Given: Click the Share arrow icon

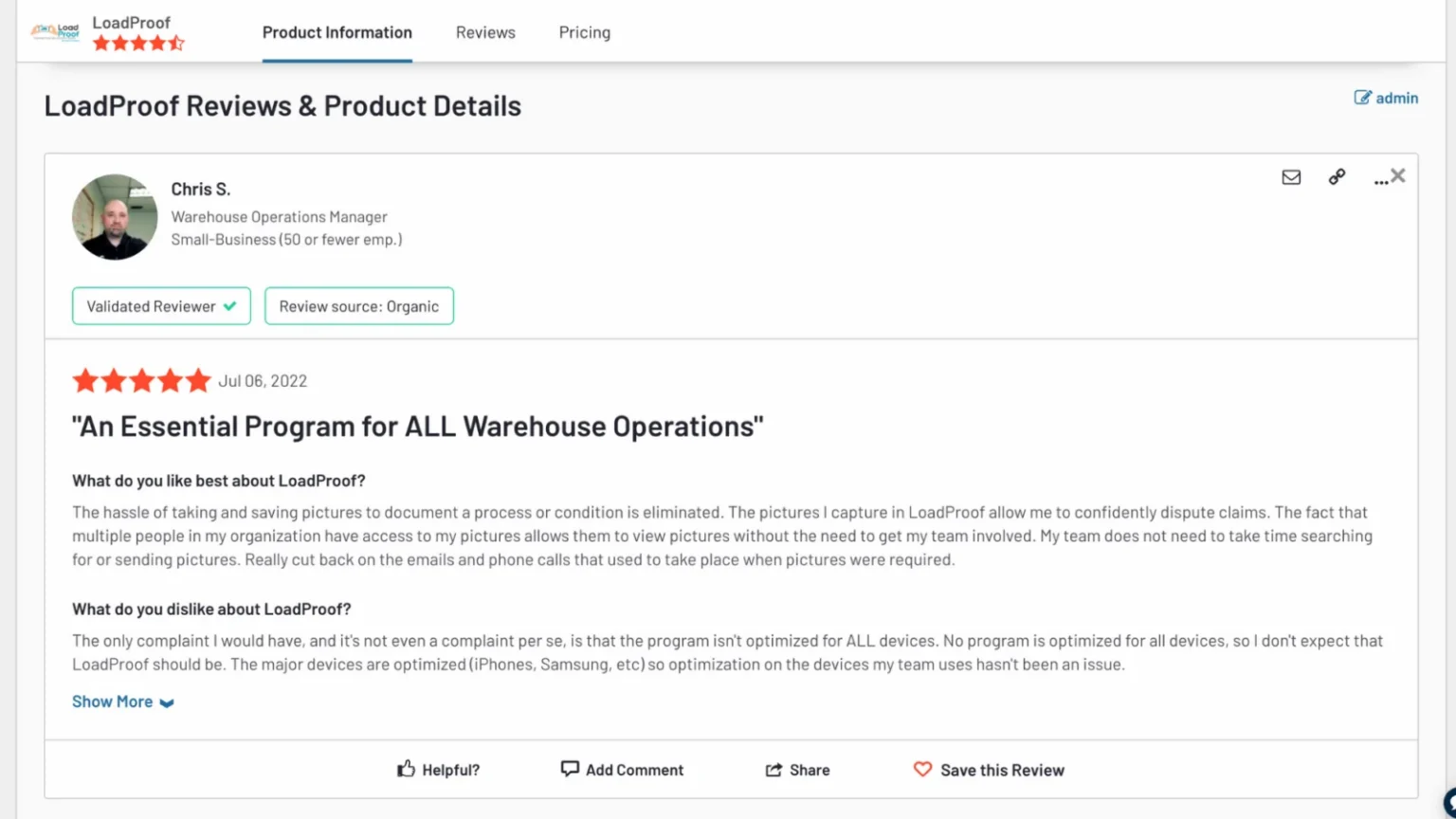Looking at the screenshot, I should point(773,770).
